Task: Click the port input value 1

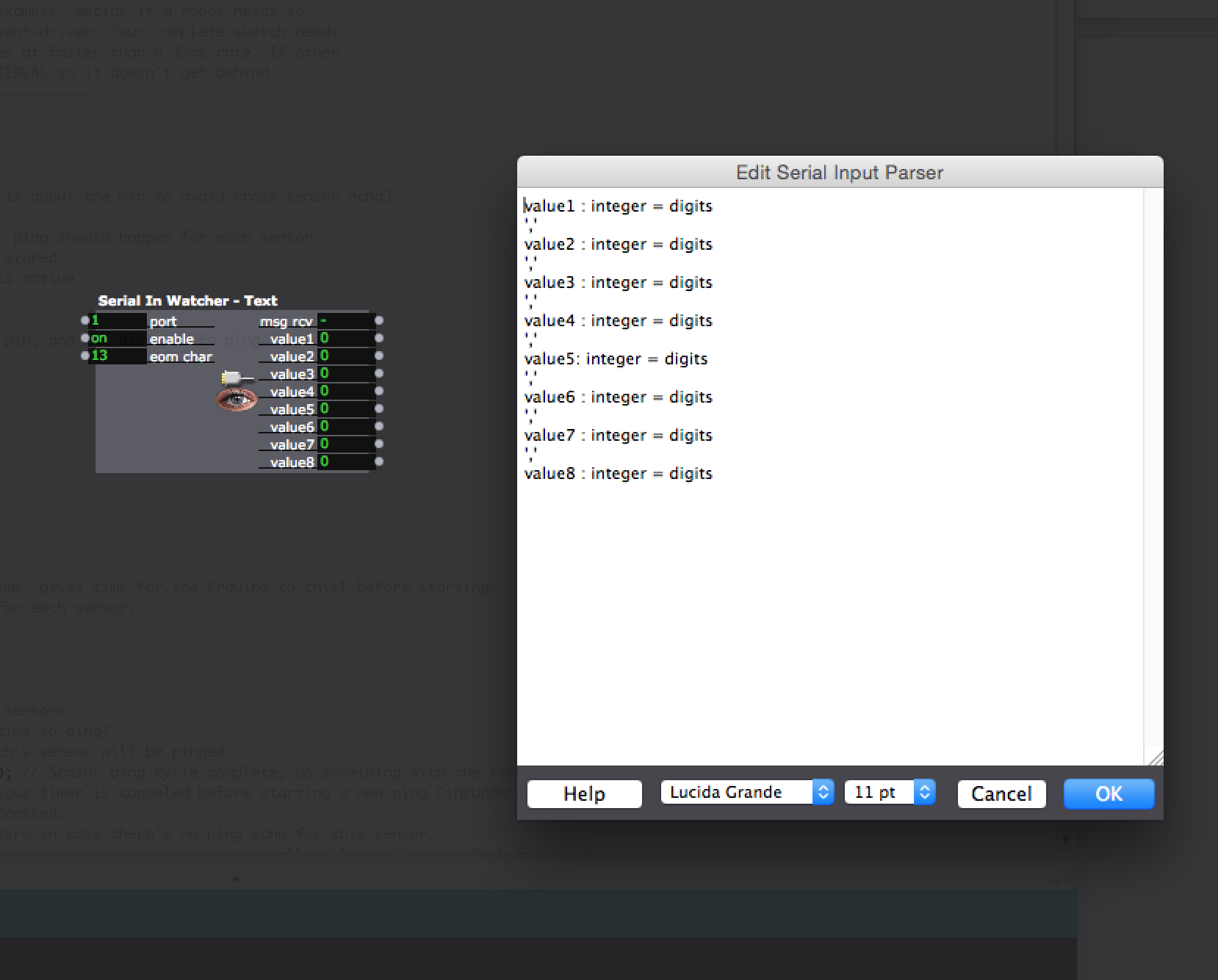Action: point(118,321)
